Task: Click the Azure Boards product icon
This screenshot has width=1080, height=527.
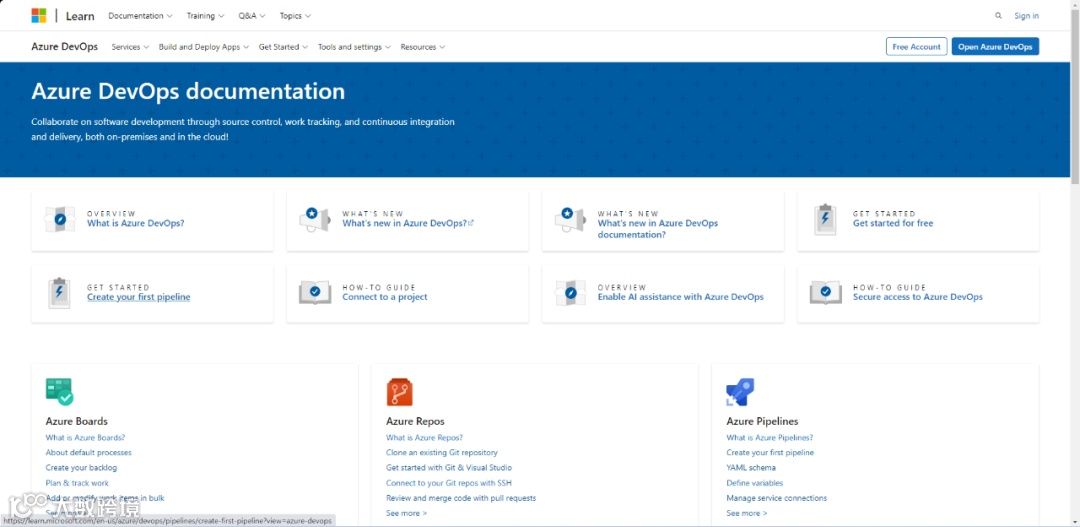Action: coord(59,391)
